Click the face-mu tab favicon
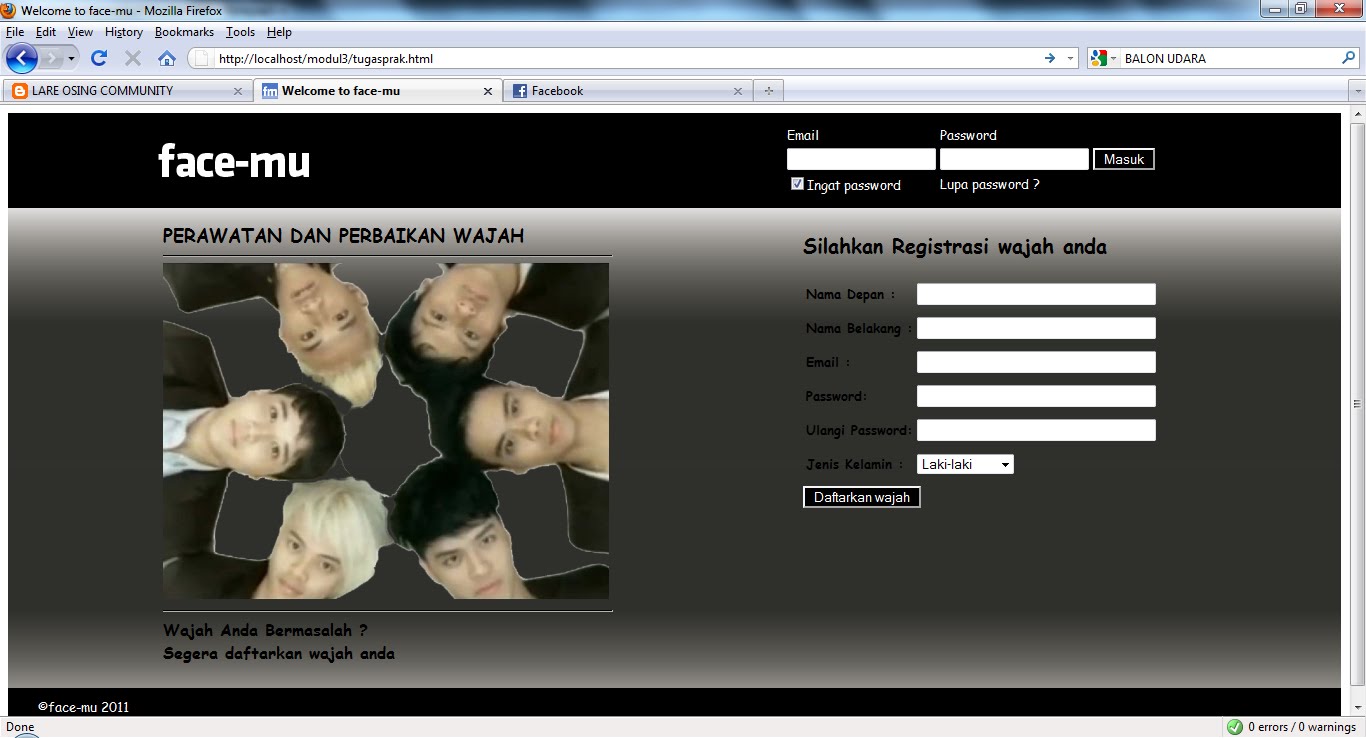This screenshot has width=1366, height=738. [270, 91]
